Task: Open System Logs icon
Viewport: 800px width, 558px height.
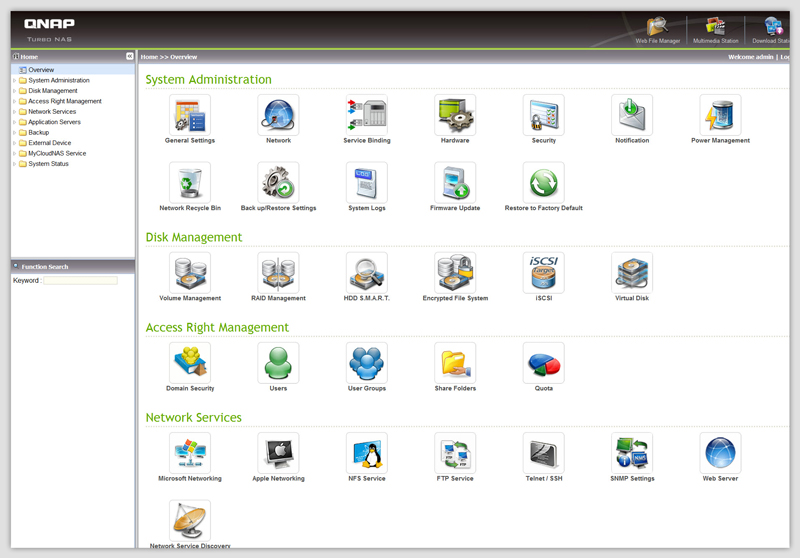Action: coord(367,183)
